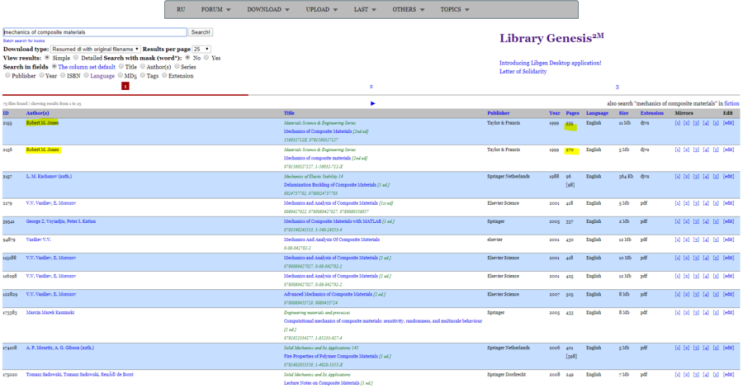This screenshot has width=743, height=389.
Task: Open 'Advanced Mechanics of Composite Materials' title
Action: [x=328, y=294]
